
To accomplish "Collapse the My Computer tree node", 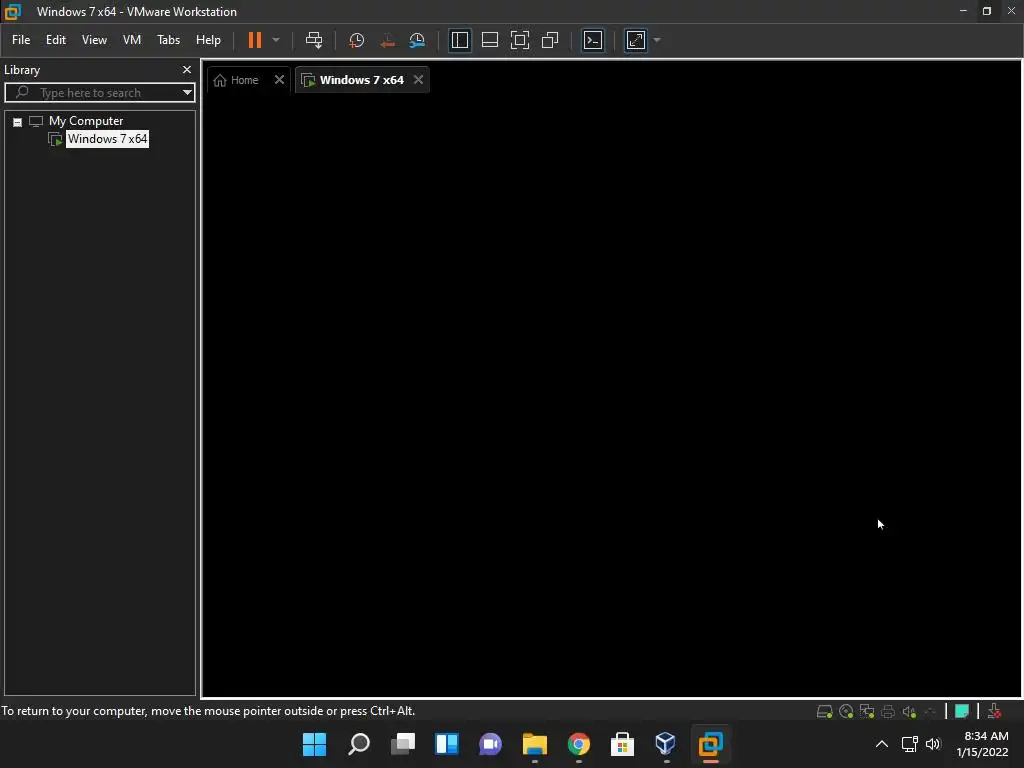I will [18, 122].
